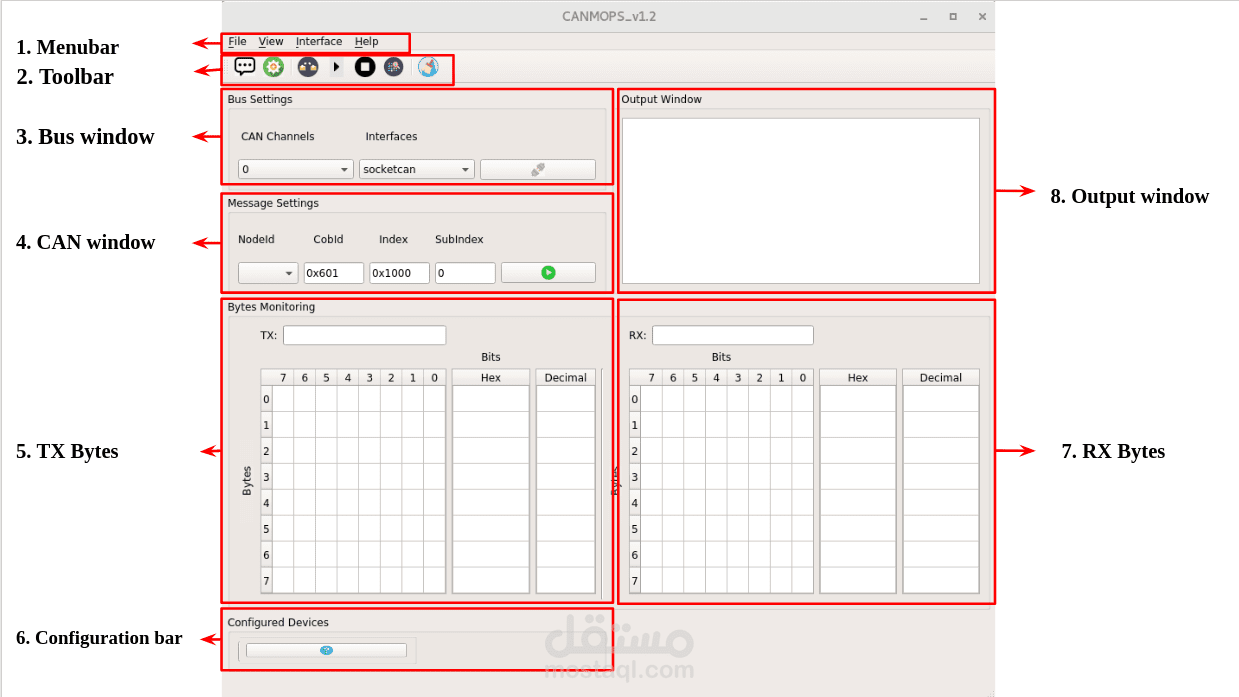Click the TX table Decimal column header
1239x697 pixels.
(566, 378)
